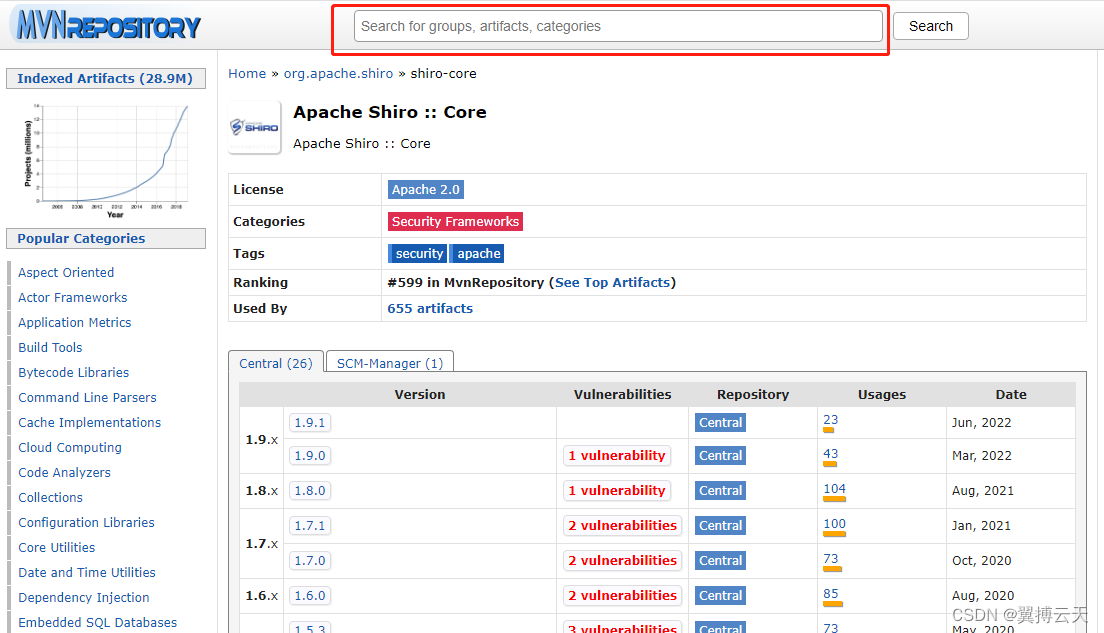Screen dimensions: 1104x633
Task: Focus the search groups, artifacts field
Action: tap(618, 26)
